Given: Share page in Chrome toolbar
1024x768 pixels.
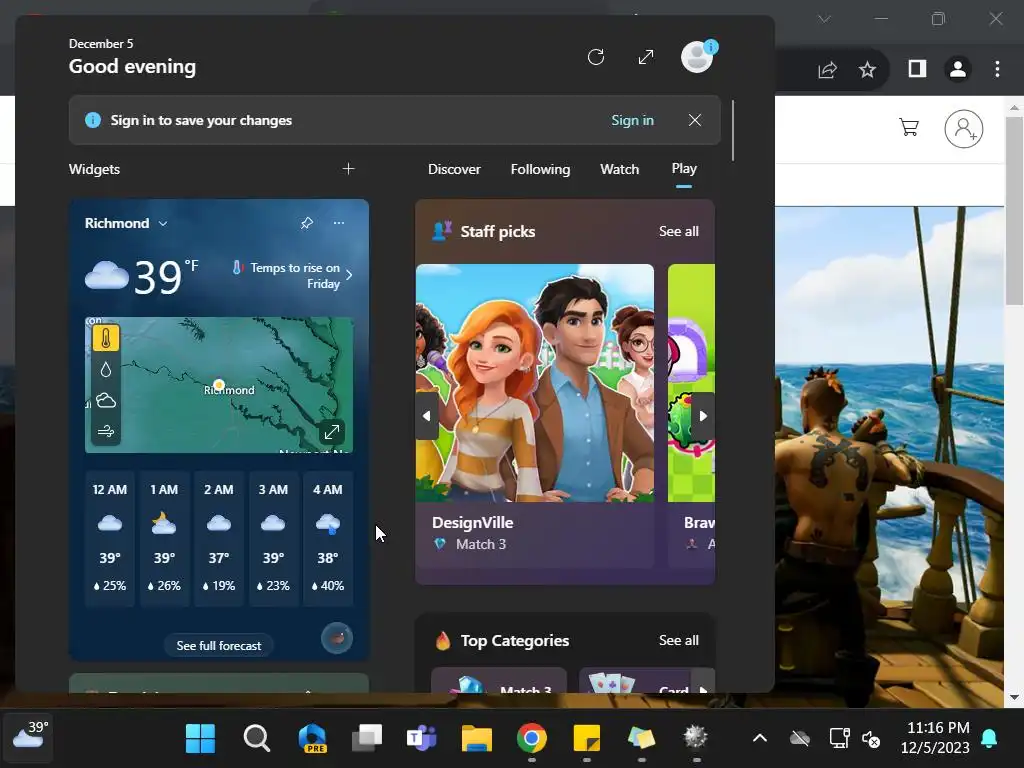Looking at the screenshot, I should 827,69.
